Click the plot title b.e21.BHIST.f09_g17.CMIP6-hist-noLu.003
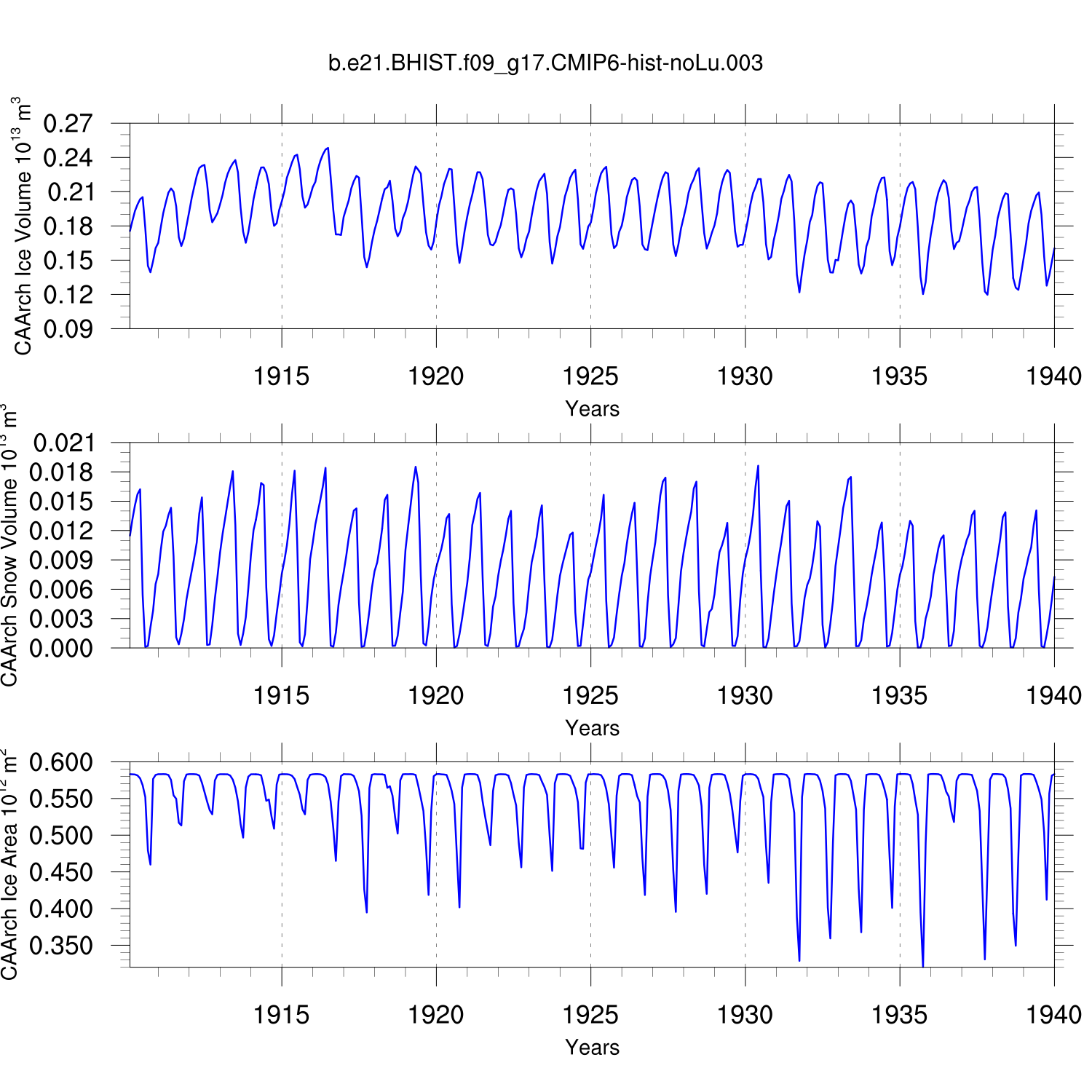The image size is (1092, 1092). 545,63
